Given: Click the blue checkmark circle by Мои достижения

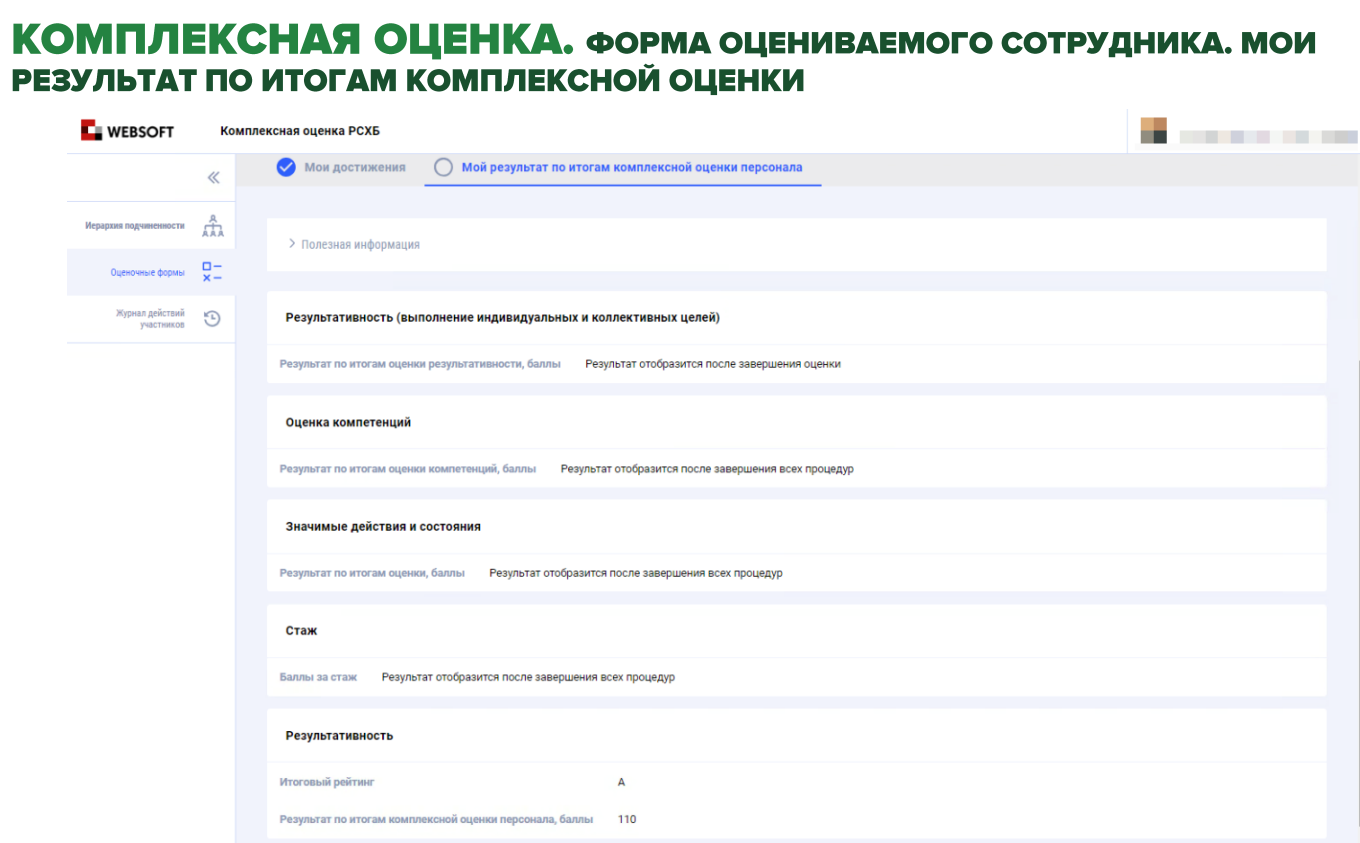Looking at the screenshot, I should (x=286, y=167).
